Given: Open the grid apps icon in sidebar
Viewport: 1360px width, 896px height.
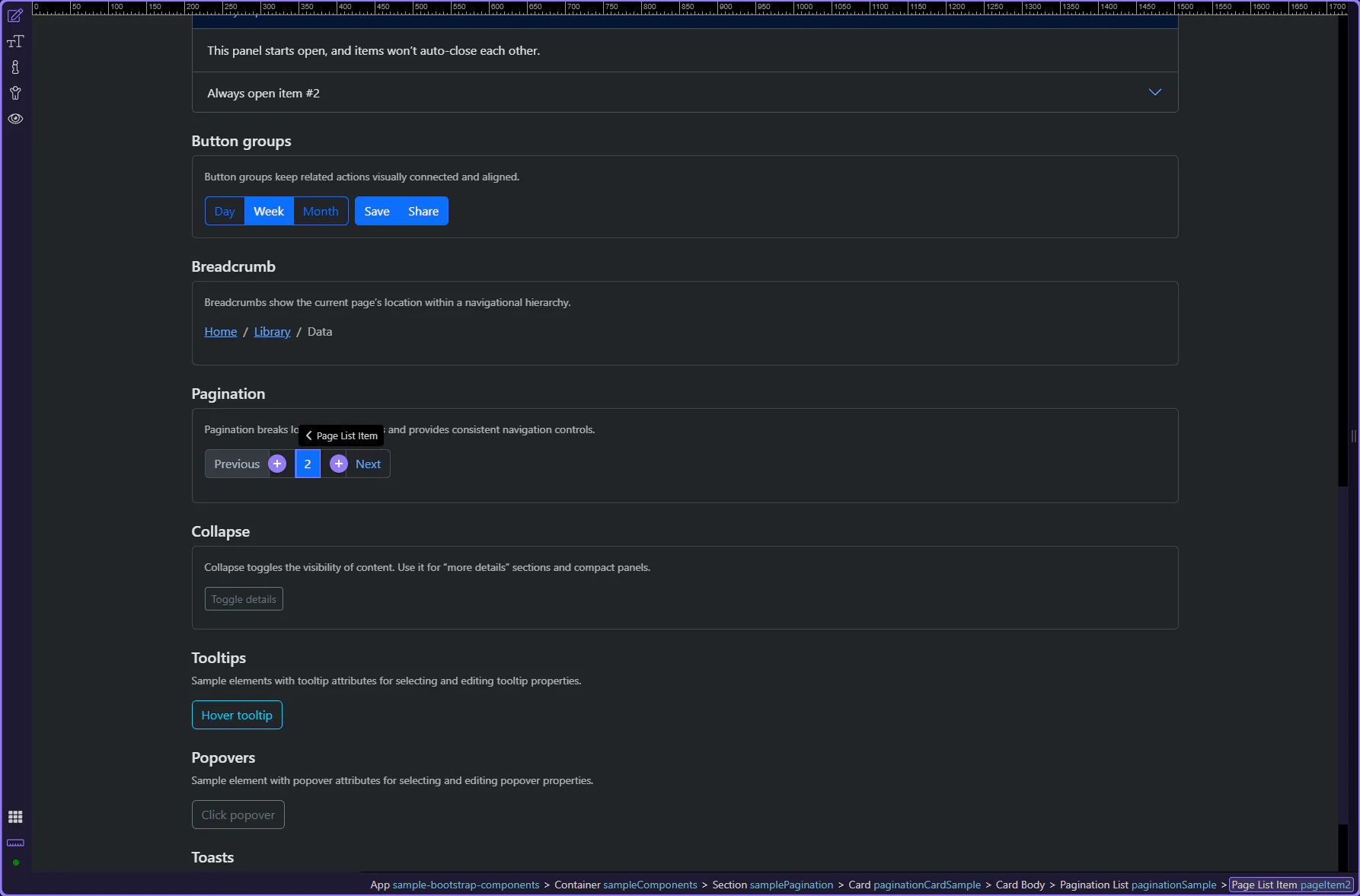Looking at the screenshot, I should point(15,817).
